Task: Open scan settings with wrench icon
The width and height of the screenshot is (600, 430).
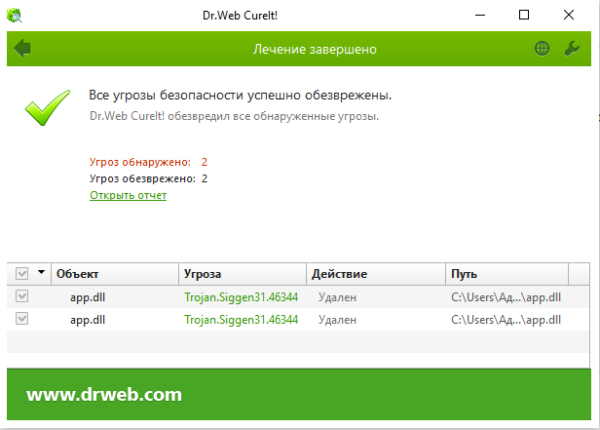Action: point(572,49)
